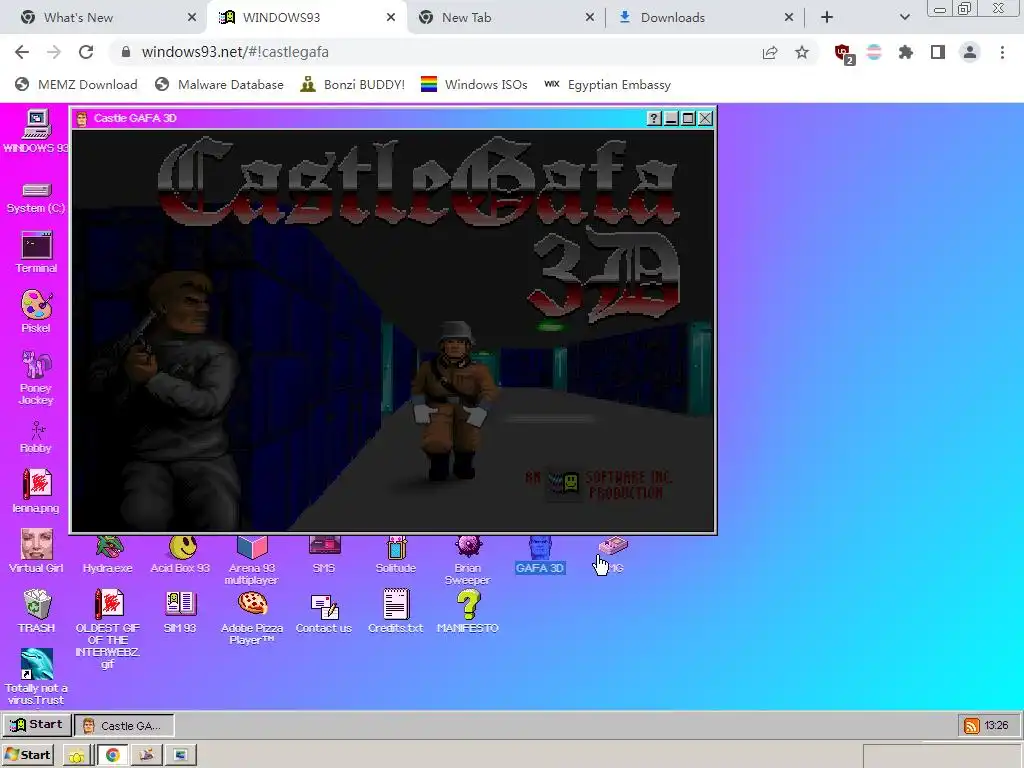Open the Robby stick figure icon
The width and height of the screenshot is (1024, 768).
(36, 437)
